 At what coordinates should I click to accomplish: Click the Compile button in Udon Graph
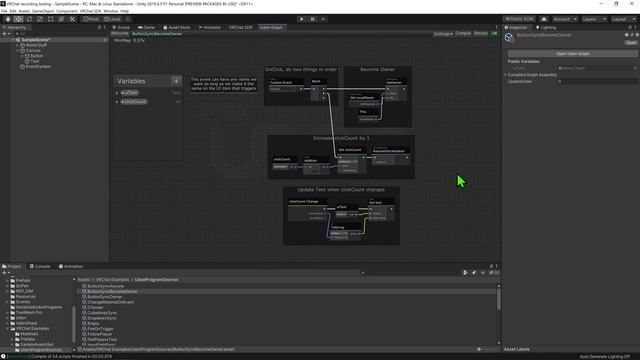(463, 33)
